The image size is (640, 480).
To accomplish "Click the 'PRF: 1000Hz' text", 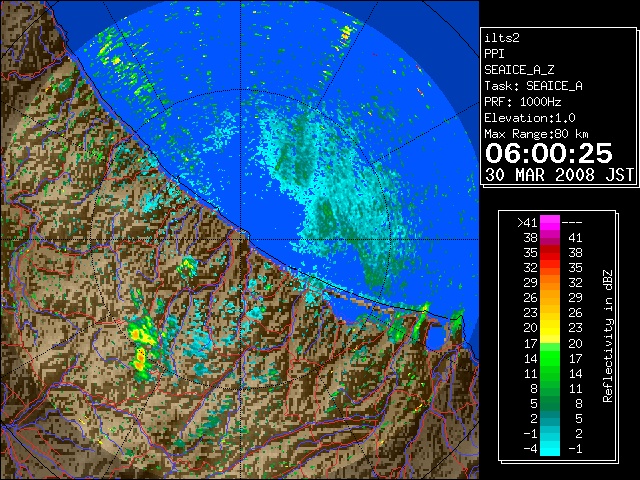I will click(523, 102).
